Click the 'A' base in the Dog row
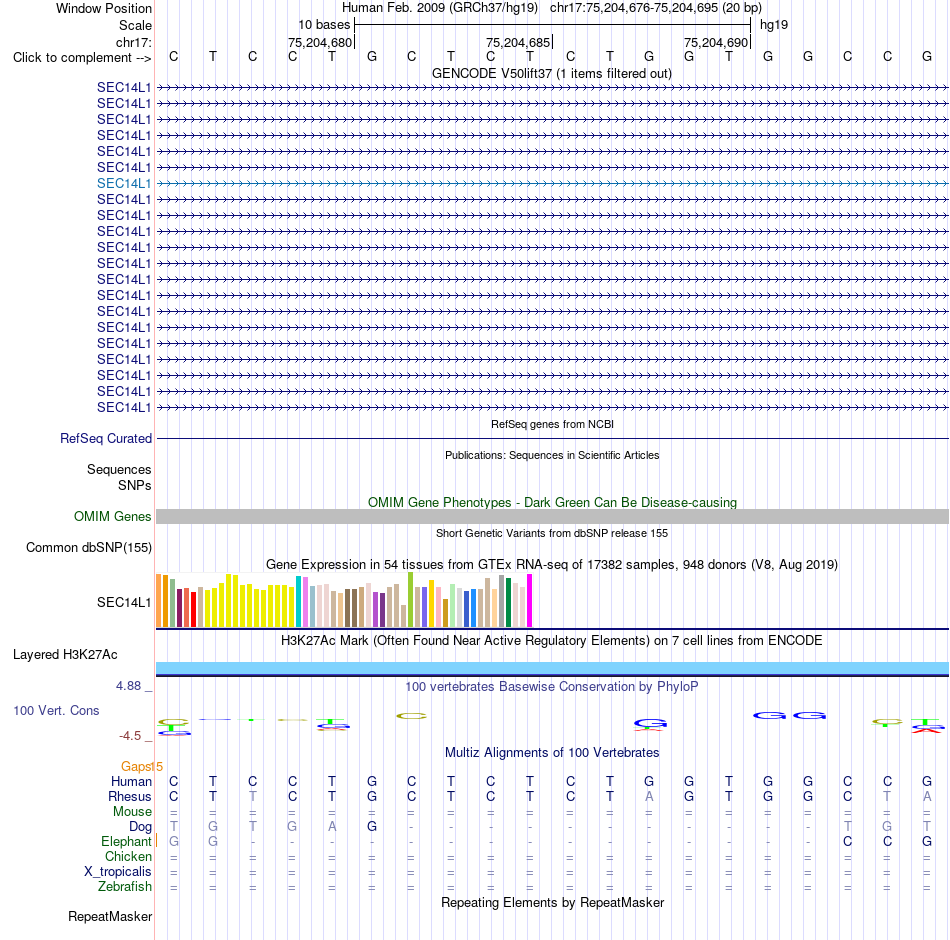 point(332,827)
